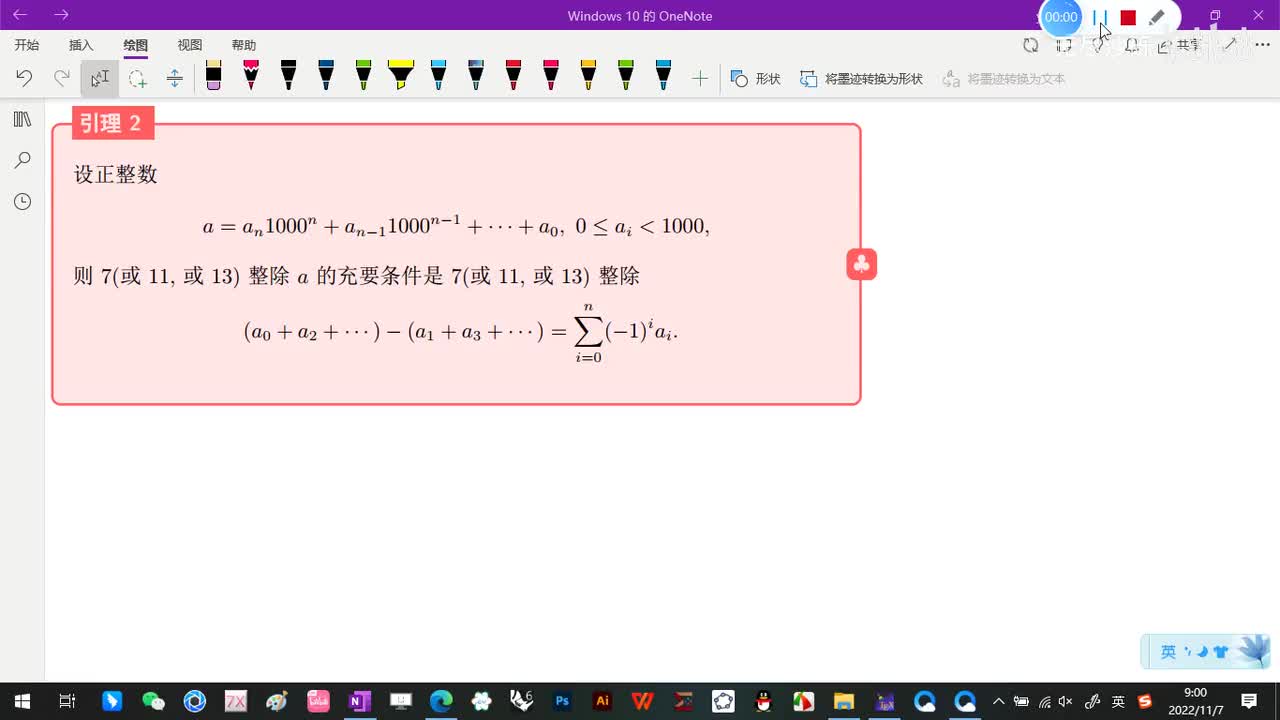
Task: Open the 视图 ribbon tab
Action: (189, 45)
